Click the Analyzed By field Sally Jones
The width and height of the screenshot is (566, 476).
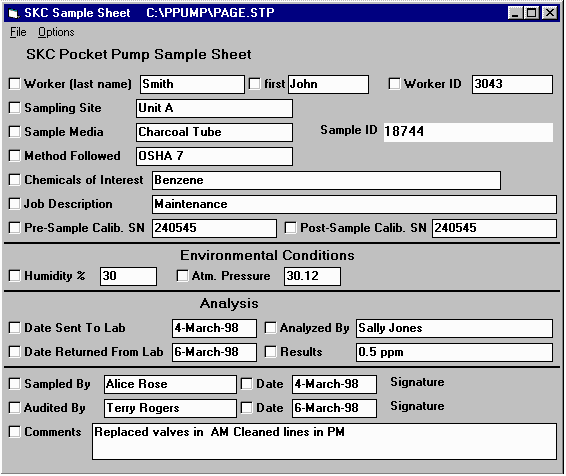click(x=454, y=328)
